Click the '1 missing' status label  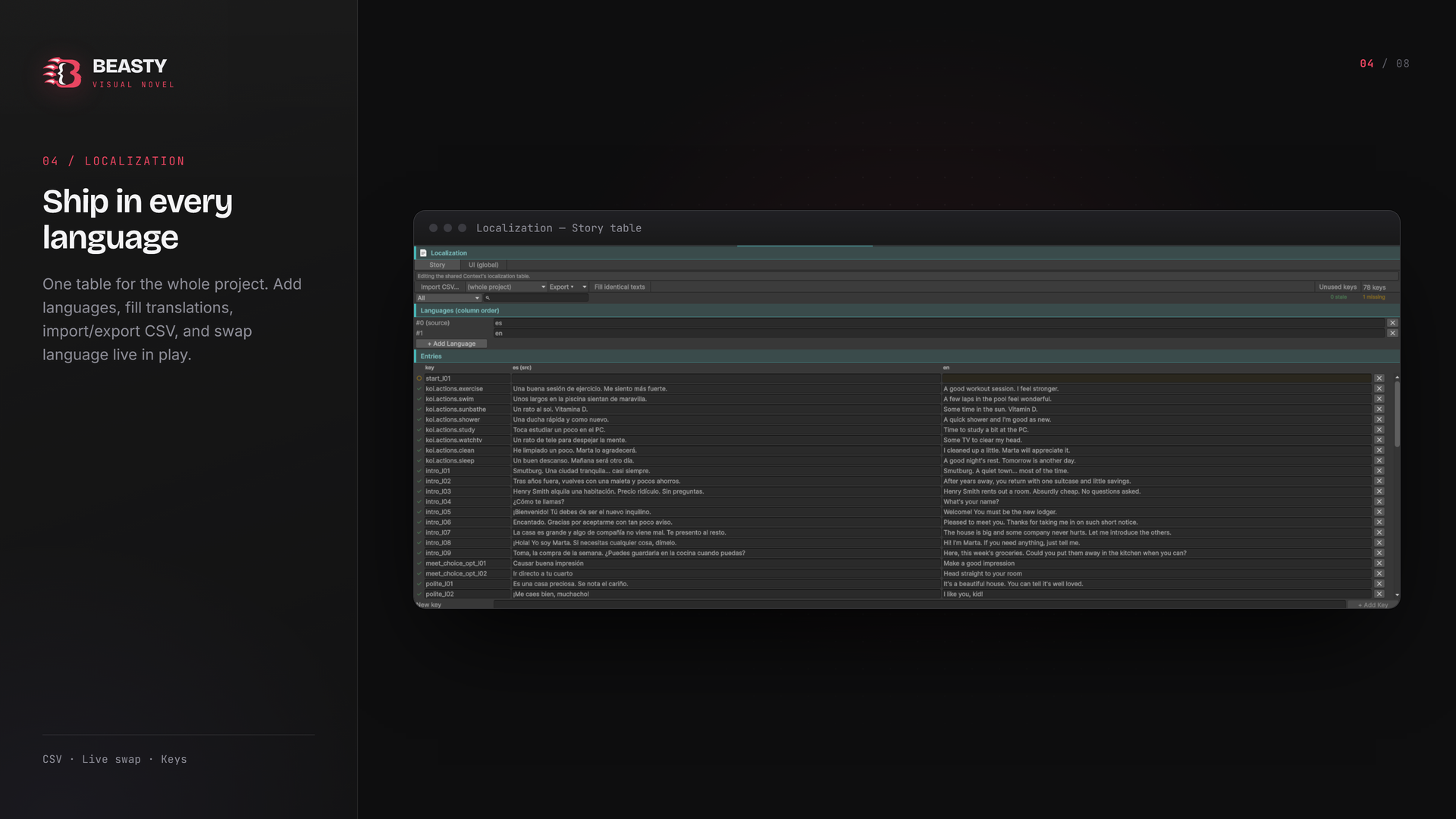point(1374,297)
